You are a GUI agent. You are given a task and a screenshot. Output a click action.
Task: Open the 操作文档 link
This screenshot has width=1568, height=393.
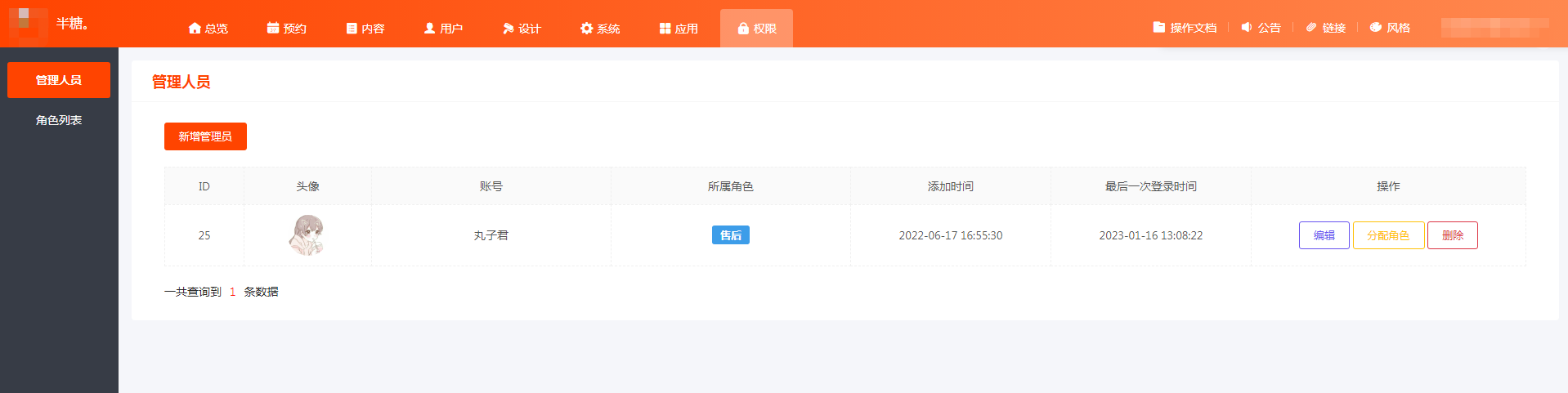(1185, 27)
